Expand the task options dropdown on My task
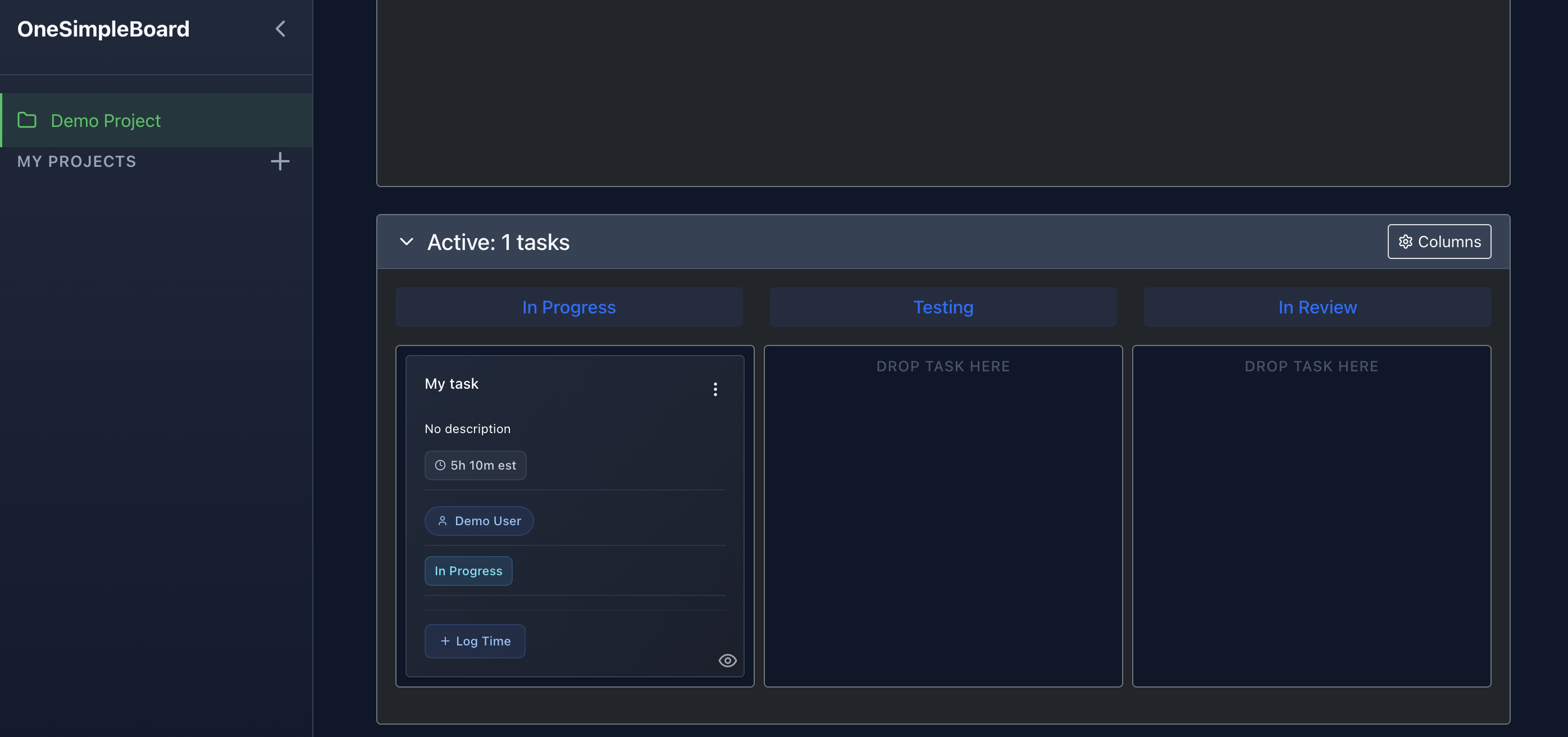Screen dimensions: 1568x737 point(715,389)
